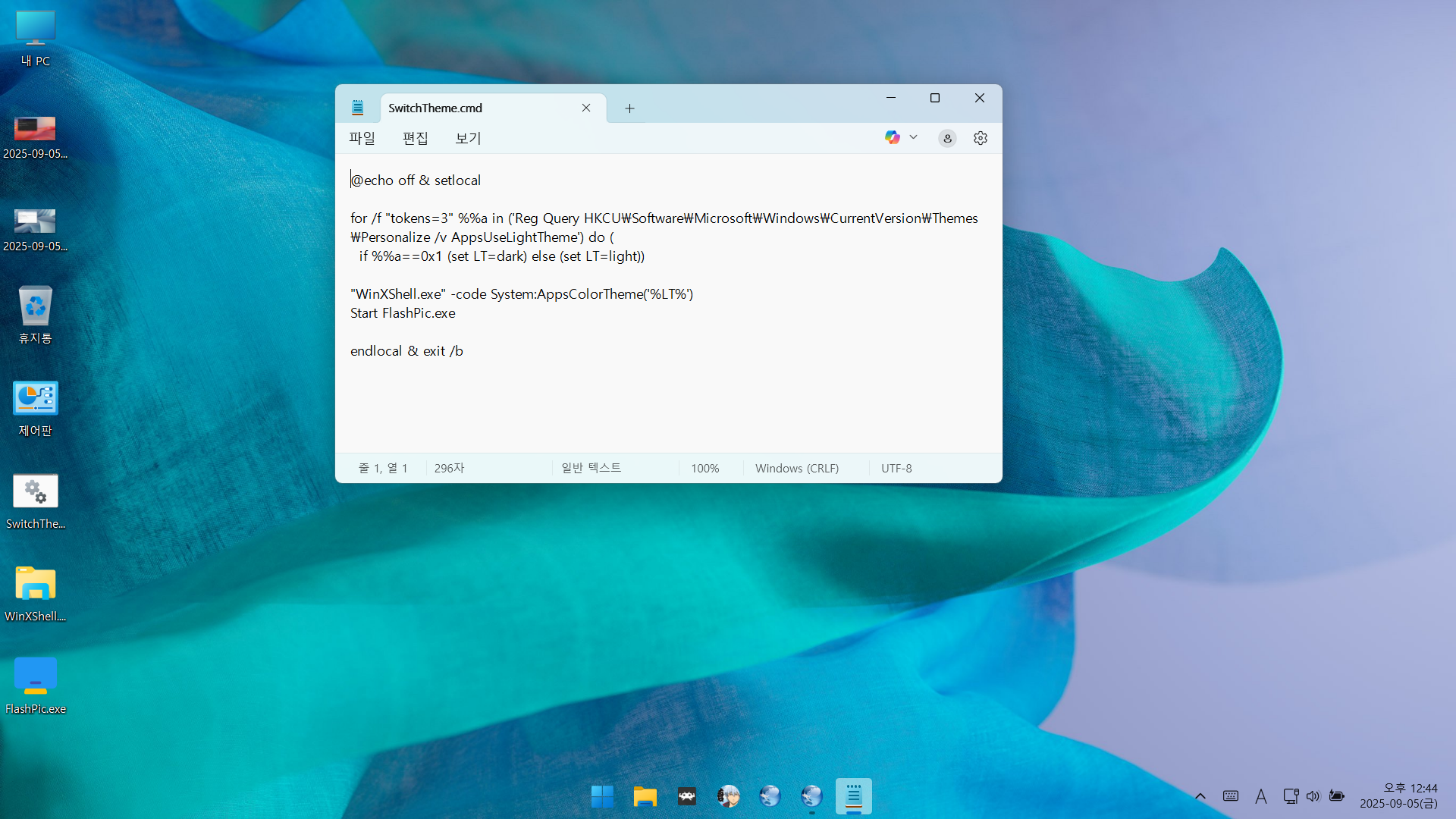Click the volume speaker tray icon
This screenshot has width=1456, height=819.
point(1313,796)
